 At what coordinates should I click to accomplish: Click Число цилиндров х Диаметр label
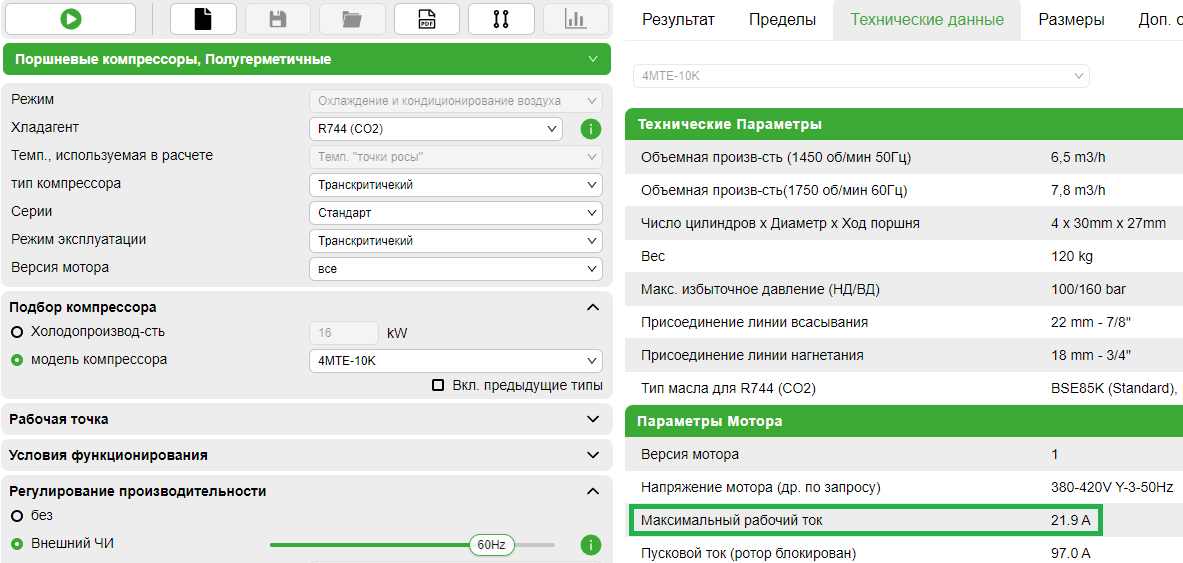point(780,223)
